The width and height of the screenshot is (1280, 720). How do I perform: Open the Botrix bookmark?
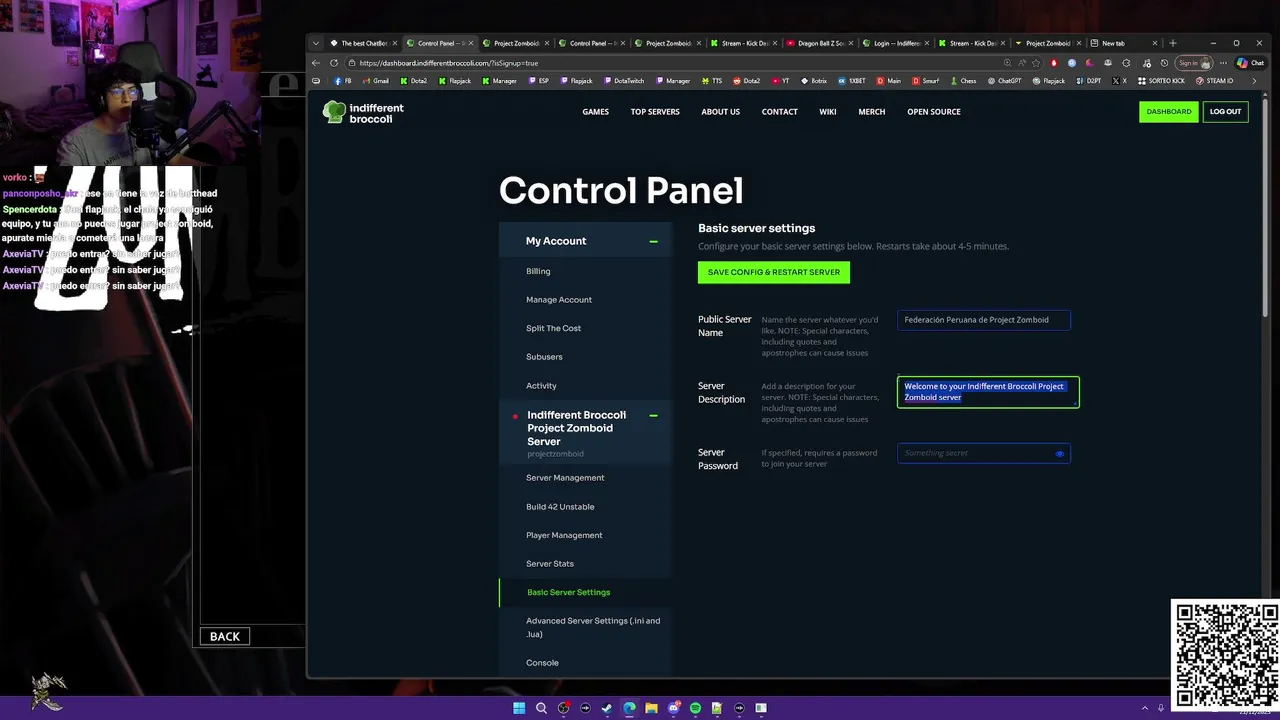(814, 81)
